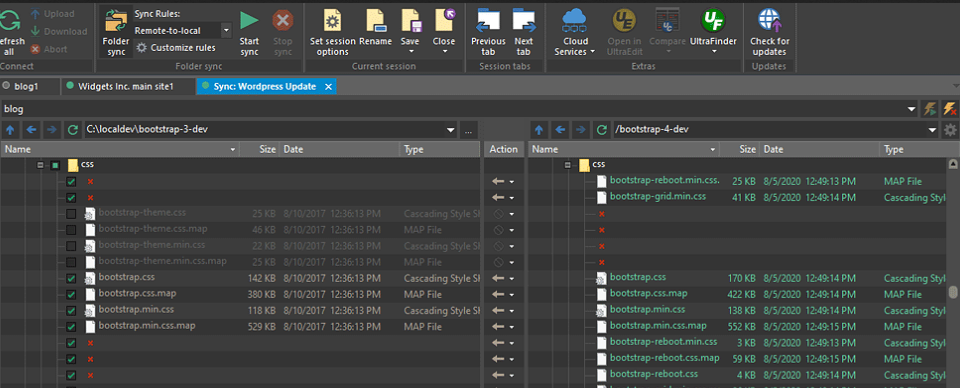Viewport: 960px width, 388px height.
Task: Click the local browse ellipsis button
Action: click(468, 130)
